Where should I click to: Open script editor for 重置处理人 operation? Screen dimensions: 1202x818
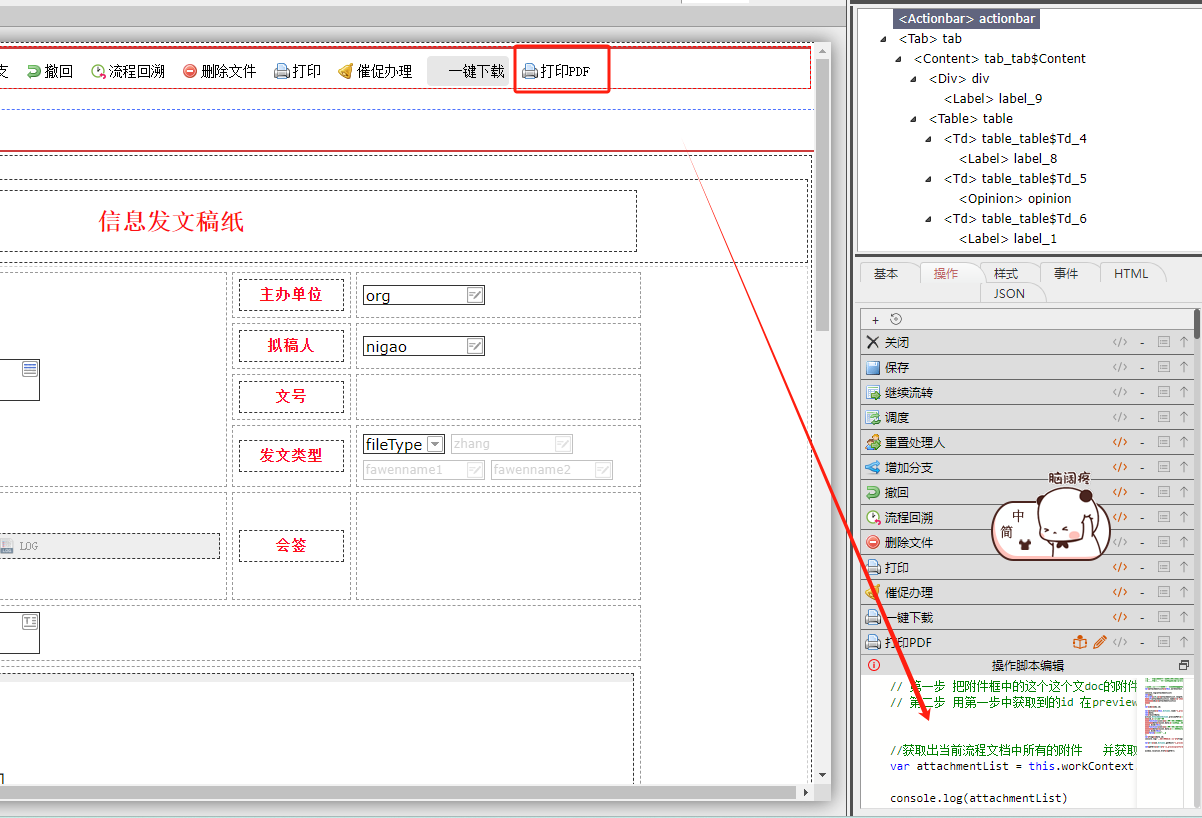(1120, 442)
